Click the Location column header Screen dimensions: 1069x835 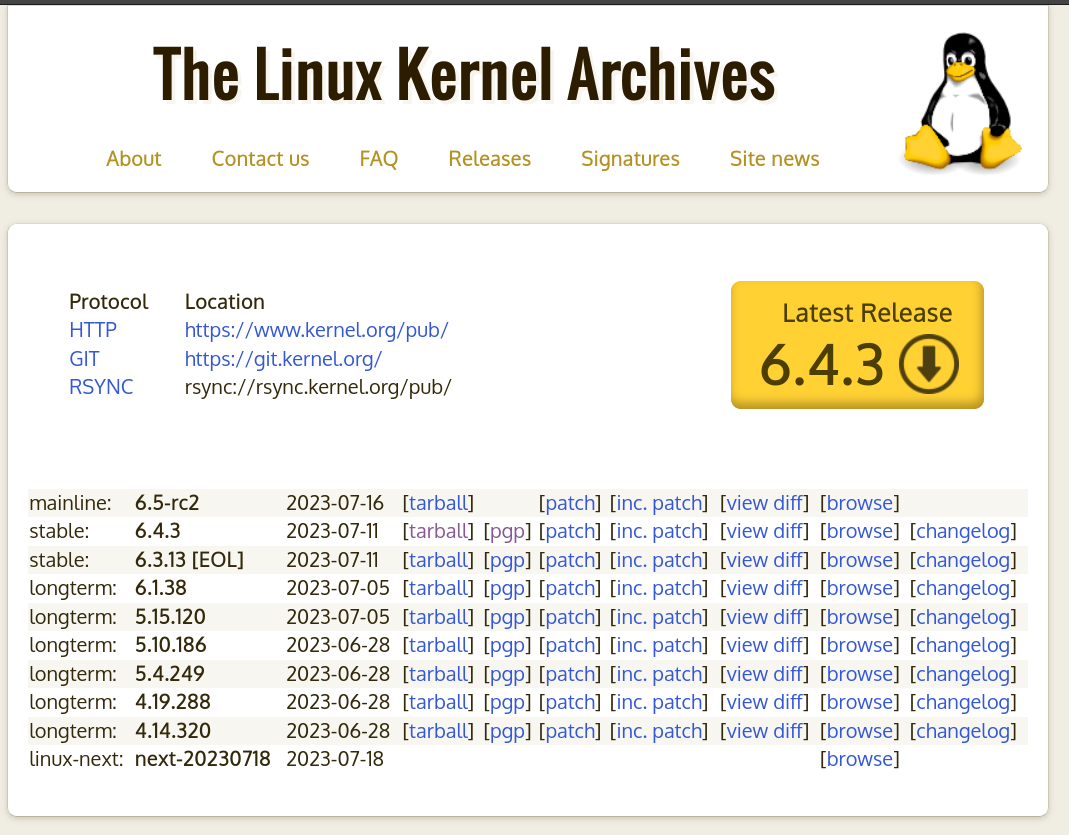tap(224, 301)
